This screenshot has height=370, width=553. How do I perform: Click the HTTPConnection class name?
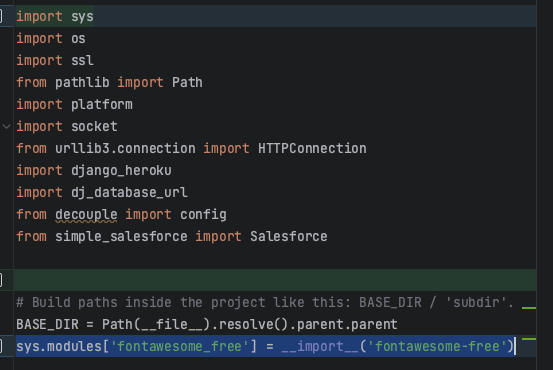click(x=312, y=148)
